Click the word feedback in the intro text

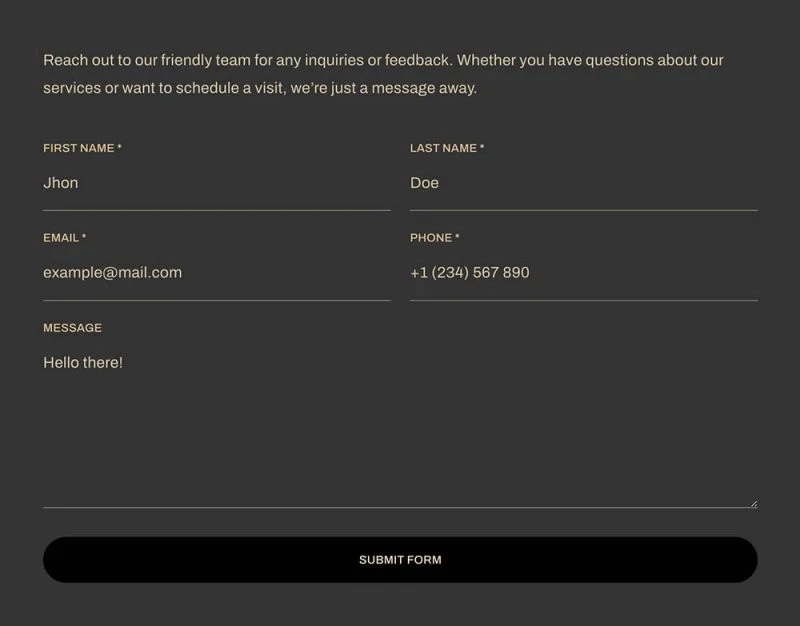click(x=416, y=60)
